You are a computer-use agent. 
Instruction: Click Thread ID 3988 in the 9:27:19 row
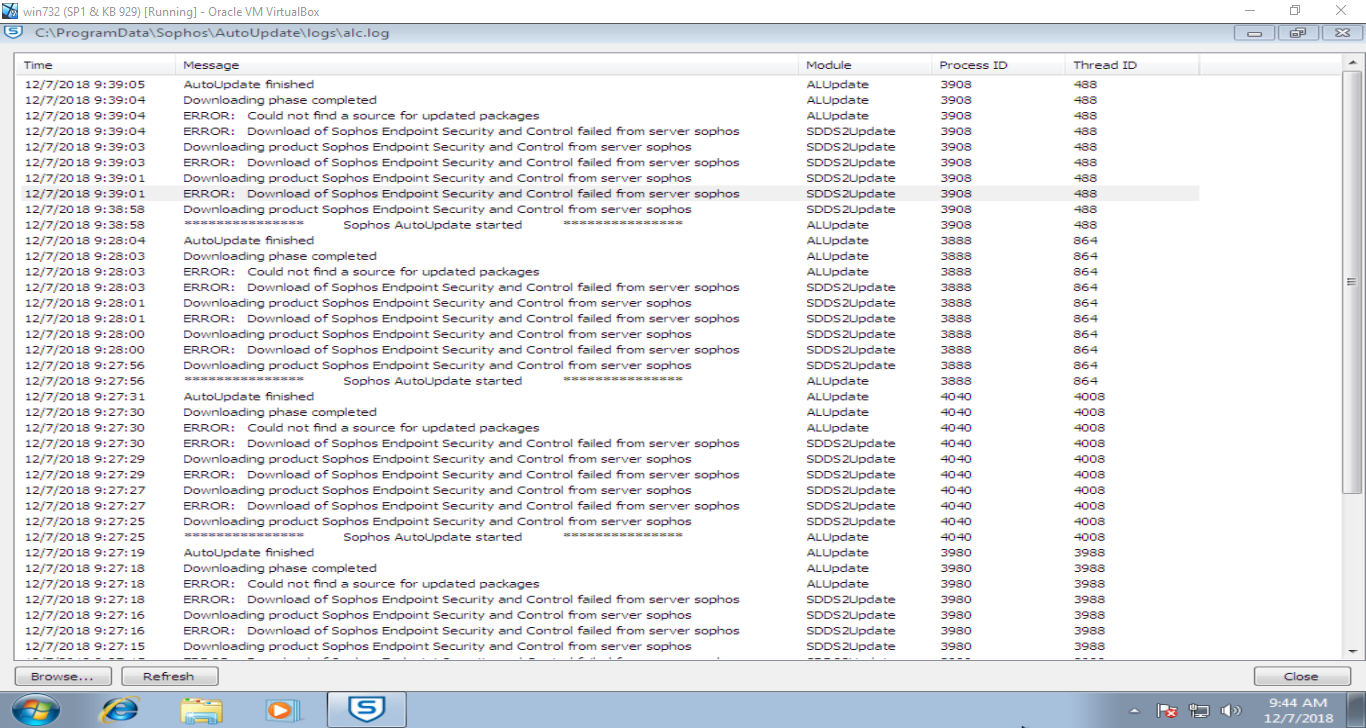(x=1089, y=553)
